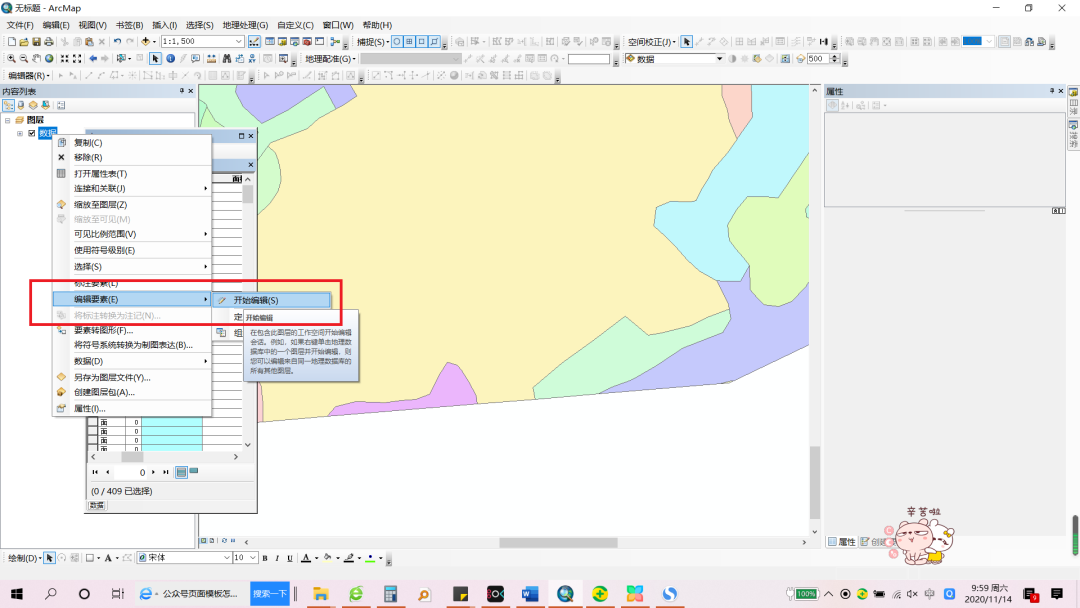1080x608 pixels.
Task: Click the Find binoculars icon
Action: 227,59
